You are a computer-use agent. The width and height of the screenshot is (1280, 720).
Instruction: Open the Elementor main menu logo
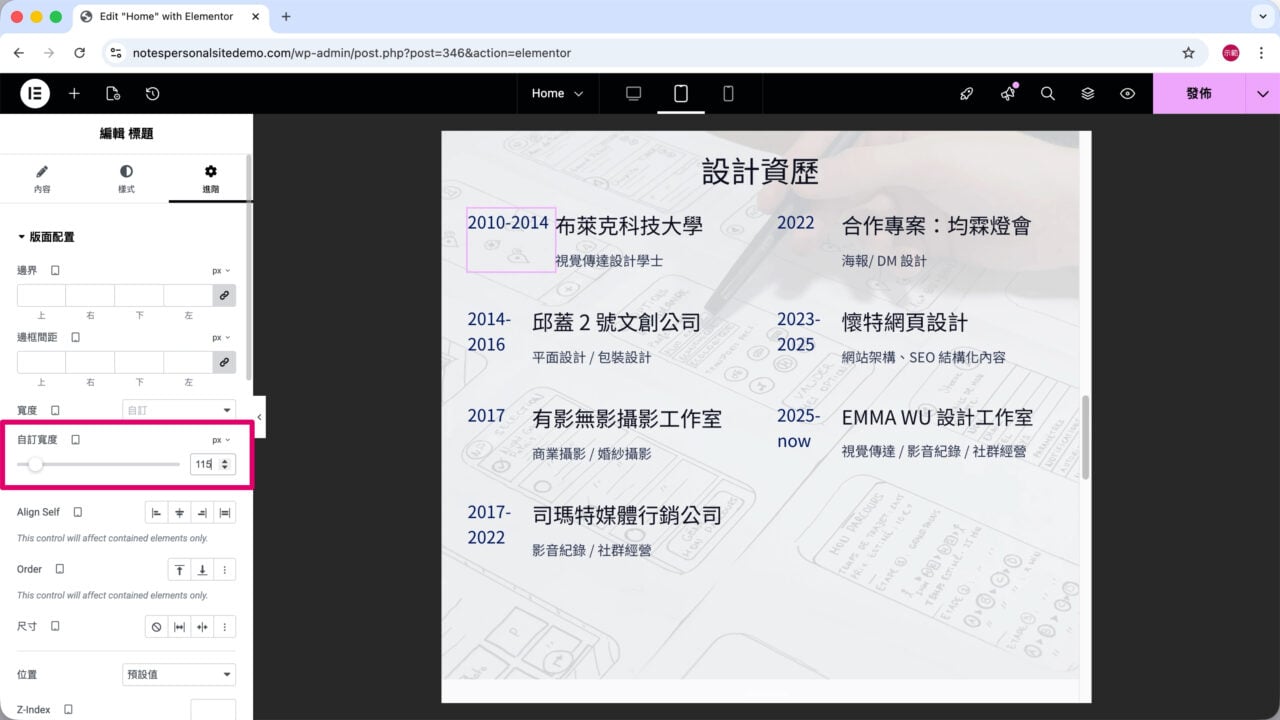coord(35,93)
